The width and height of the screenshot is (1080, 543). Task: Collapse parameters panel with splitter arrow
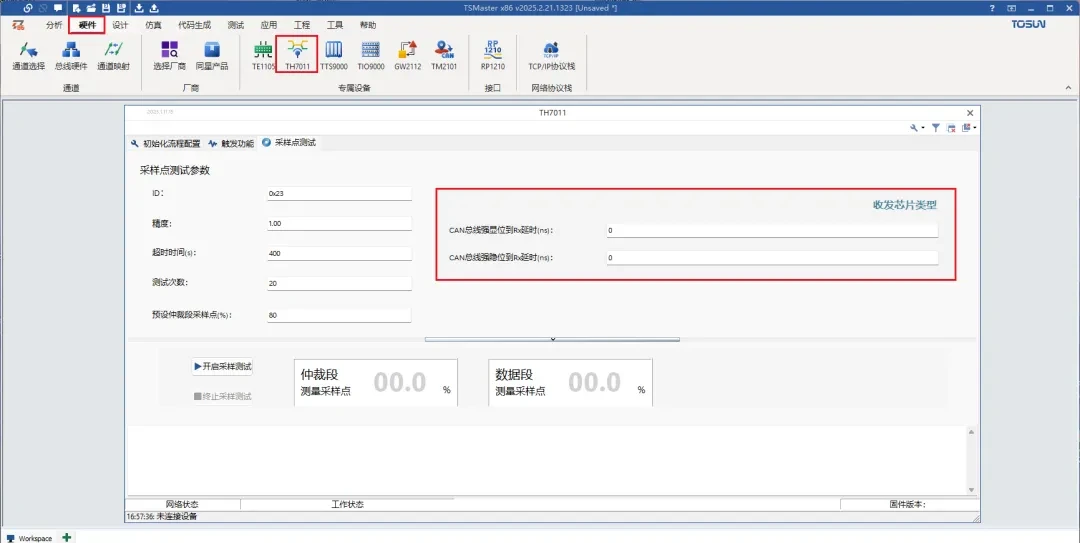pyautogui.click(x=552, y=339)
